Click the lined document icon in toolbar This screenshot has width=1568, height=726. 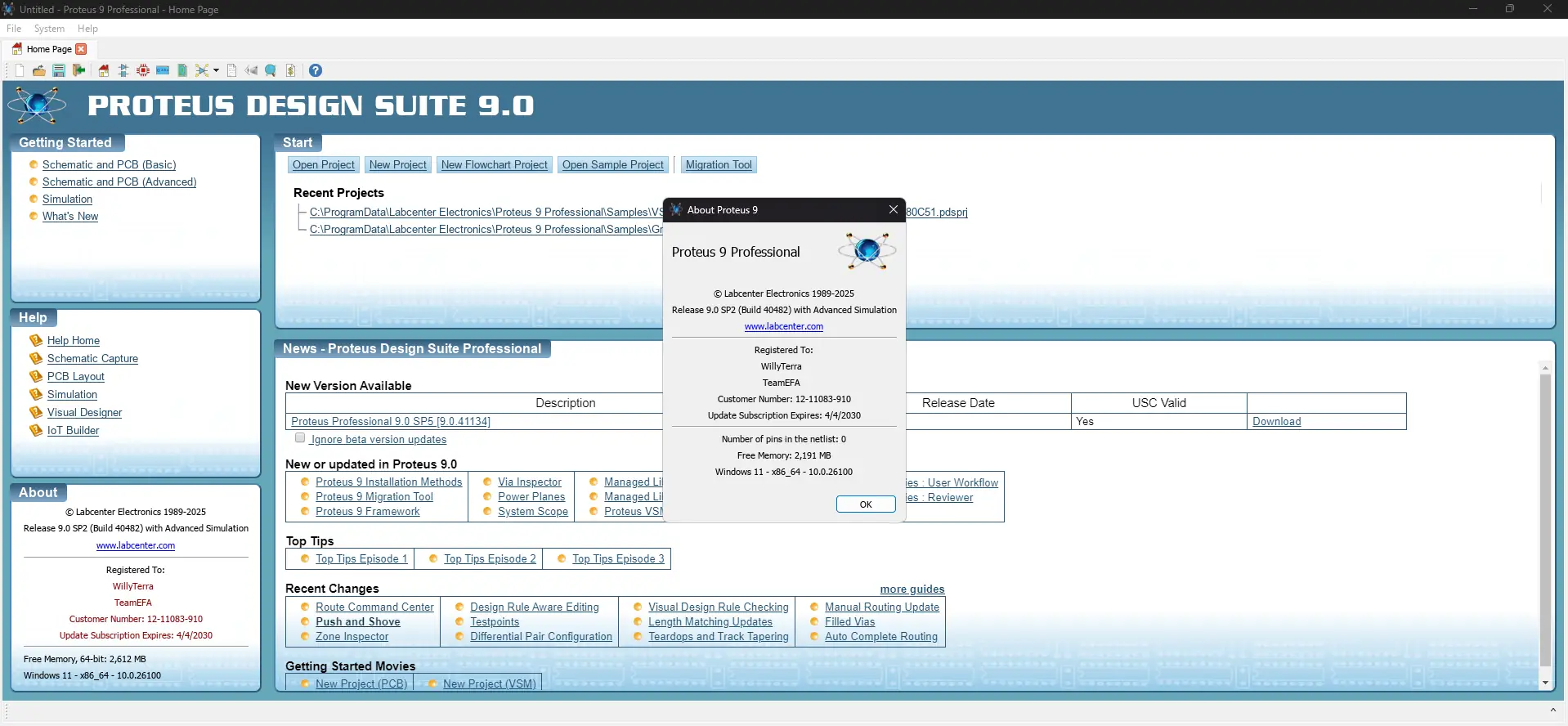[232, 70]
